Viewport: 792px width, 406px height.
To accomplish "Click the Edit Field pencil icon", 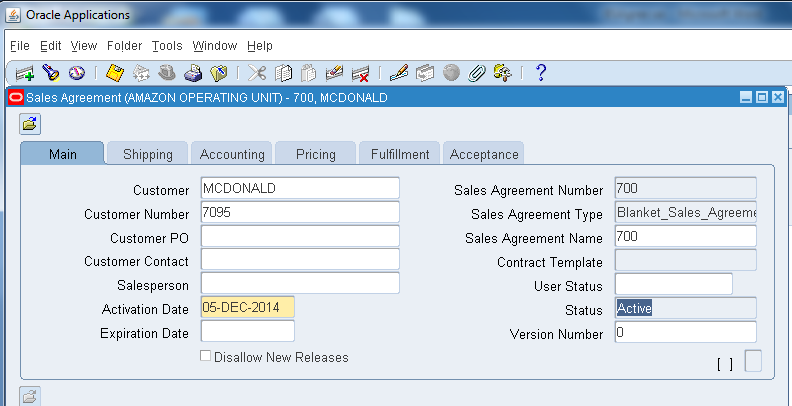I will pyautogui.click(x=399, y=73).
